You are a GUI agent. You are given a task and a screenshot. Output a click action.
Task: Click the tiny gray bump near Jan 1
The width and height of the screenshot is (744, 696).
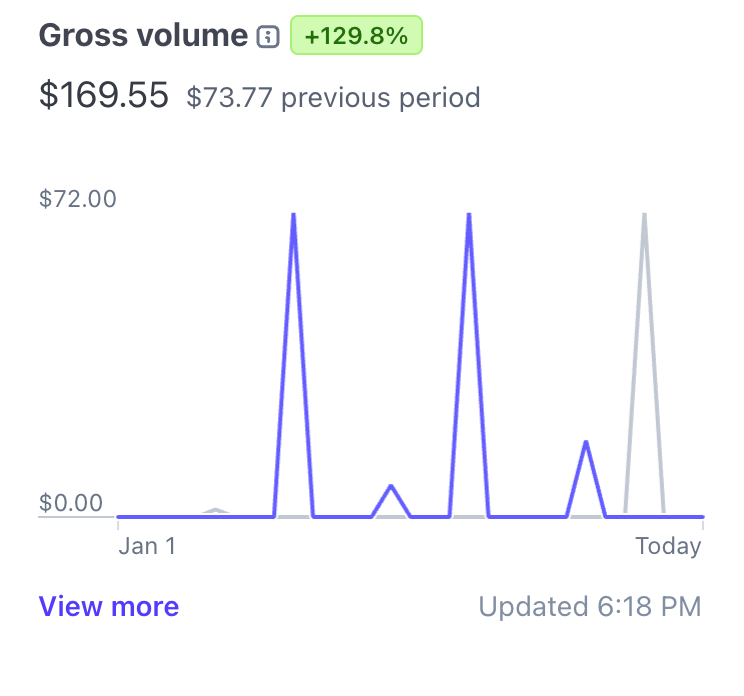pos(216,510)
